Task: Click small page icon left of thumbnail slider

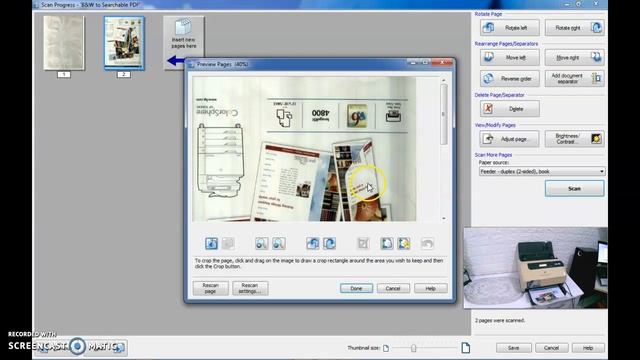Action: 386,348
